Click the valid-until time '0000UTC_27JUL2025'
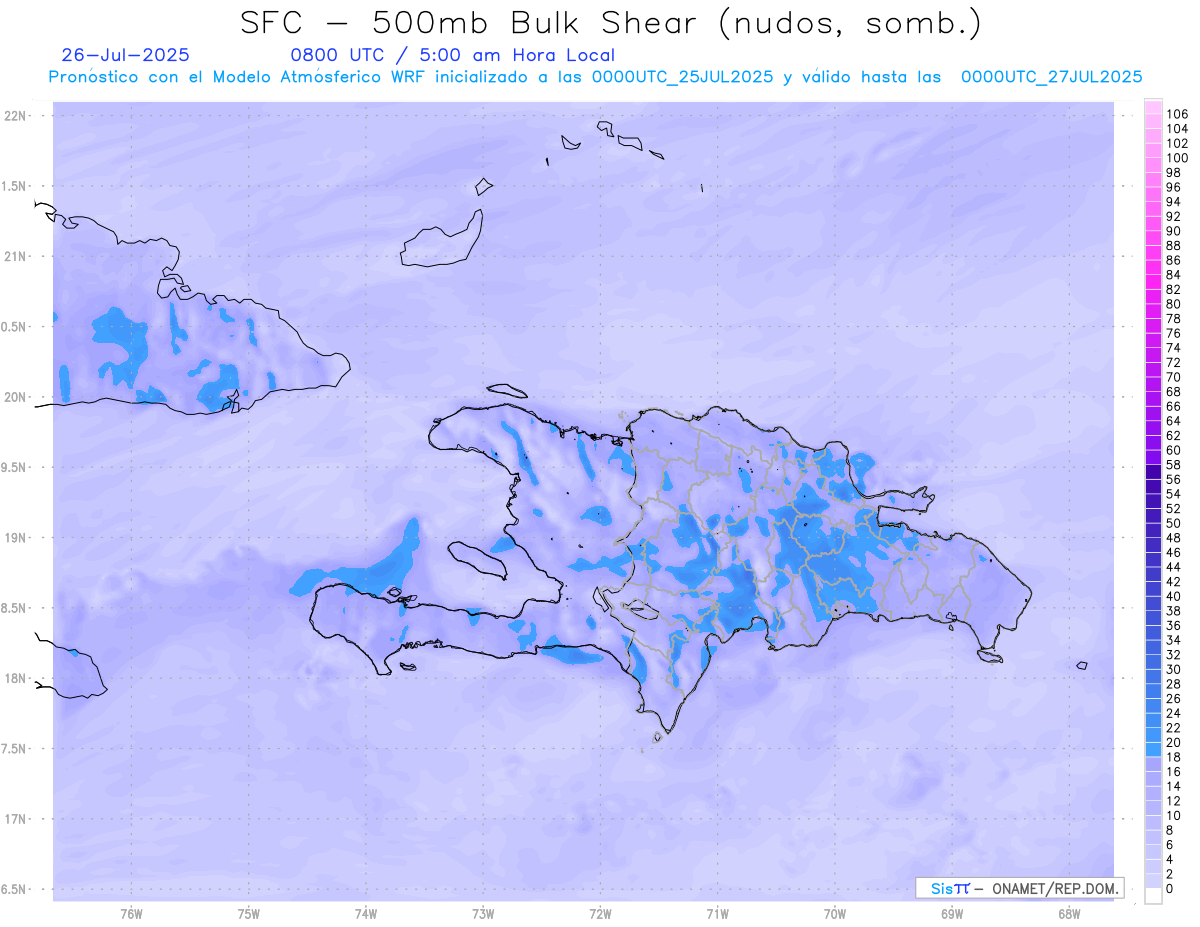1200x927 pixels. coord(1051,77)
